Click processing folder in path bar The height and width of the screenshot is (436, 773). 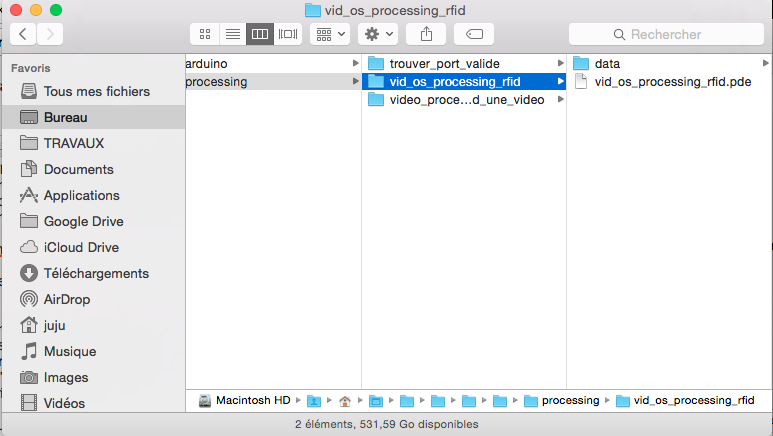[x=569, y=401]
